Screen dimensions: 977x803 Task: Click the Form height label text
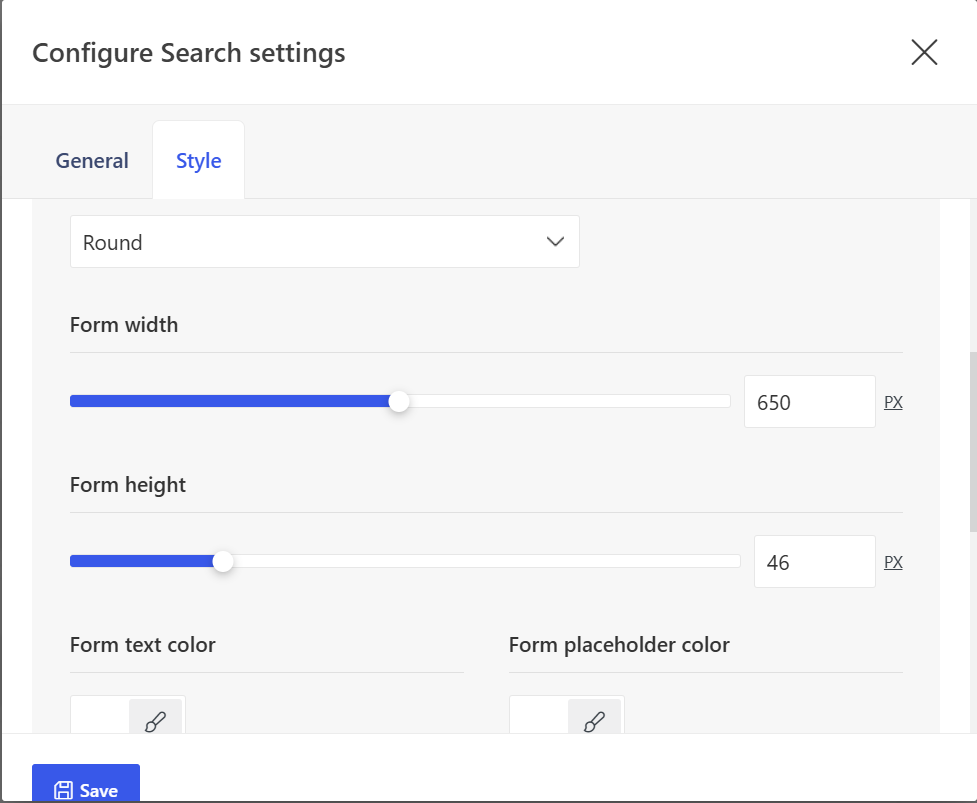coord(128,485)
